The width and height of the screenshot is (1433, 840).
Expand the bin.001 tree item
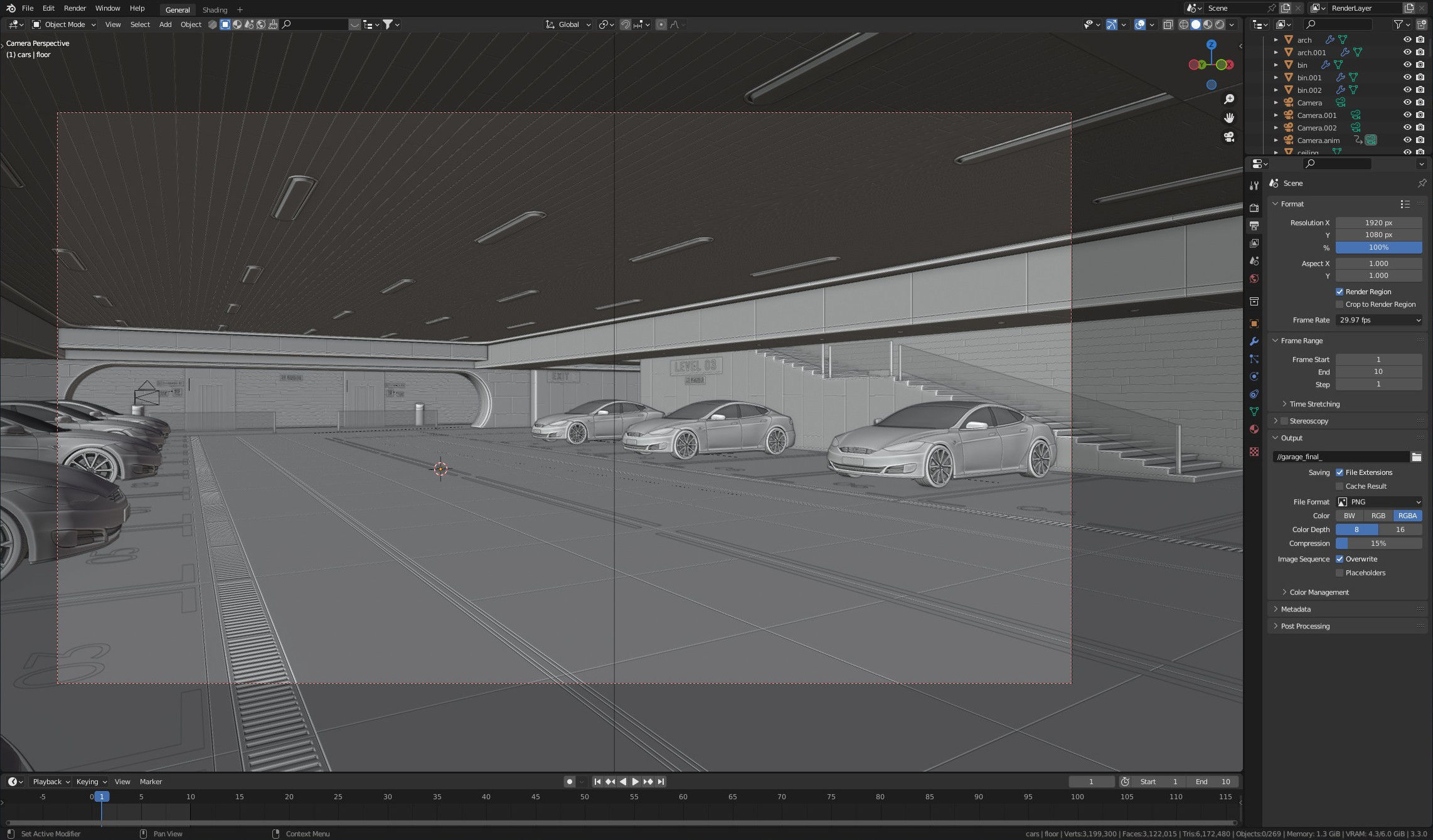tap(1276, 77)
